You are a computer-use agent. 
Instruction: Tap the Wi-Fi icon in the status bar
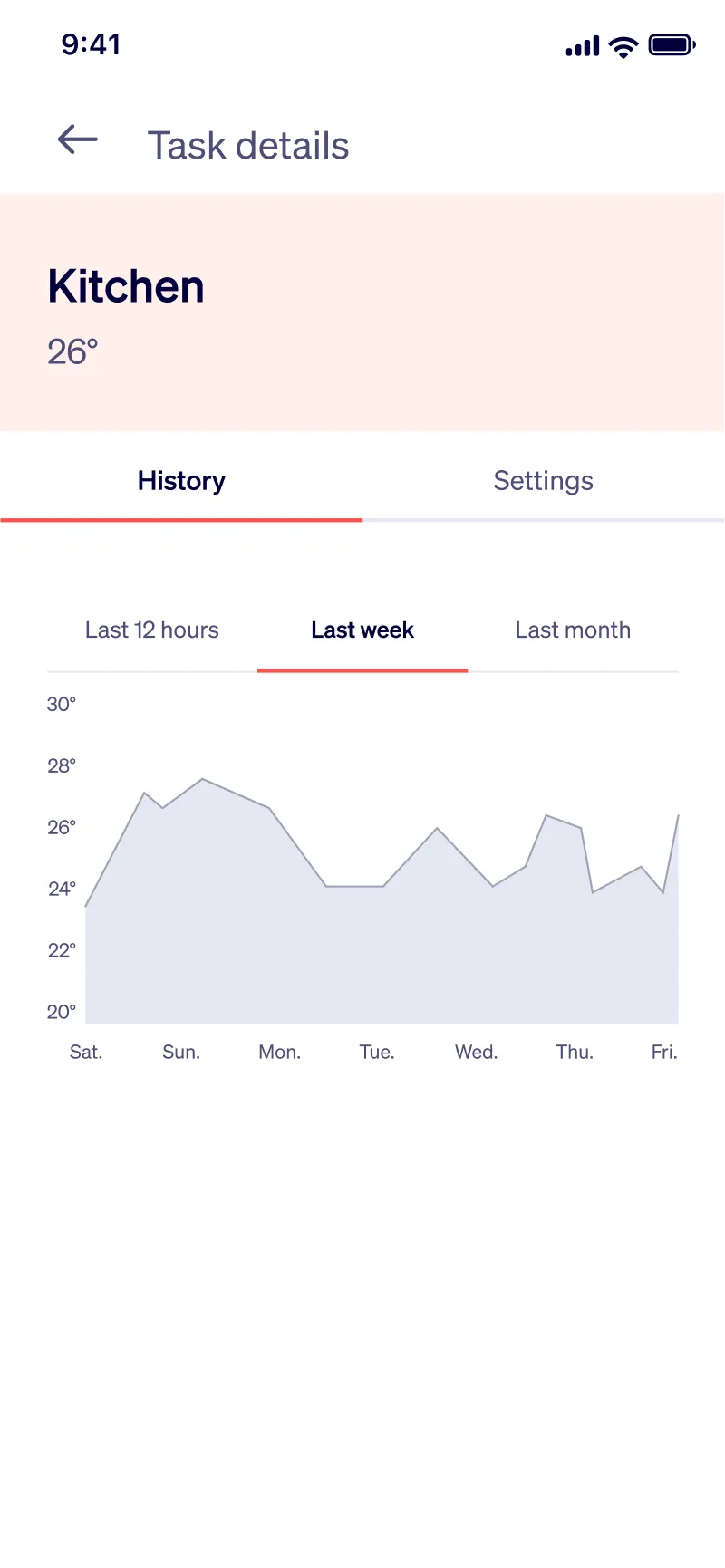622,45
